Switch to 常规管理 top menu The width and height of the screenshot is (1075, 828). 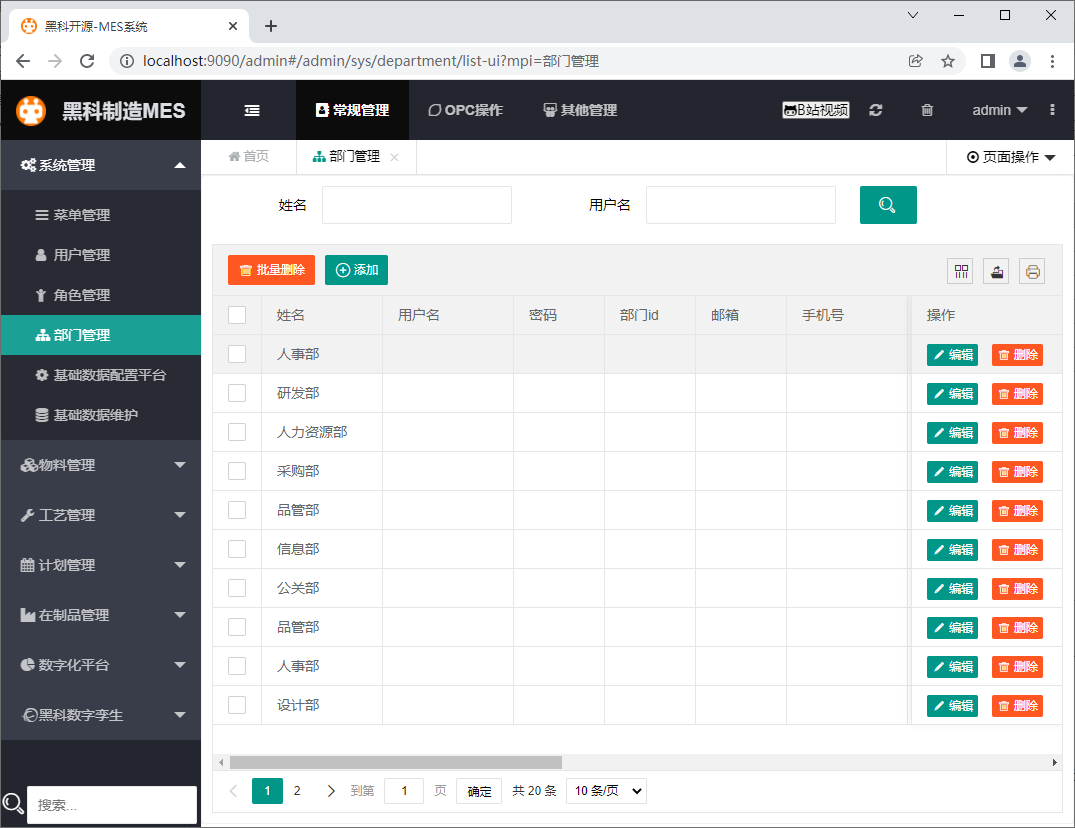[x=352, y=110]
